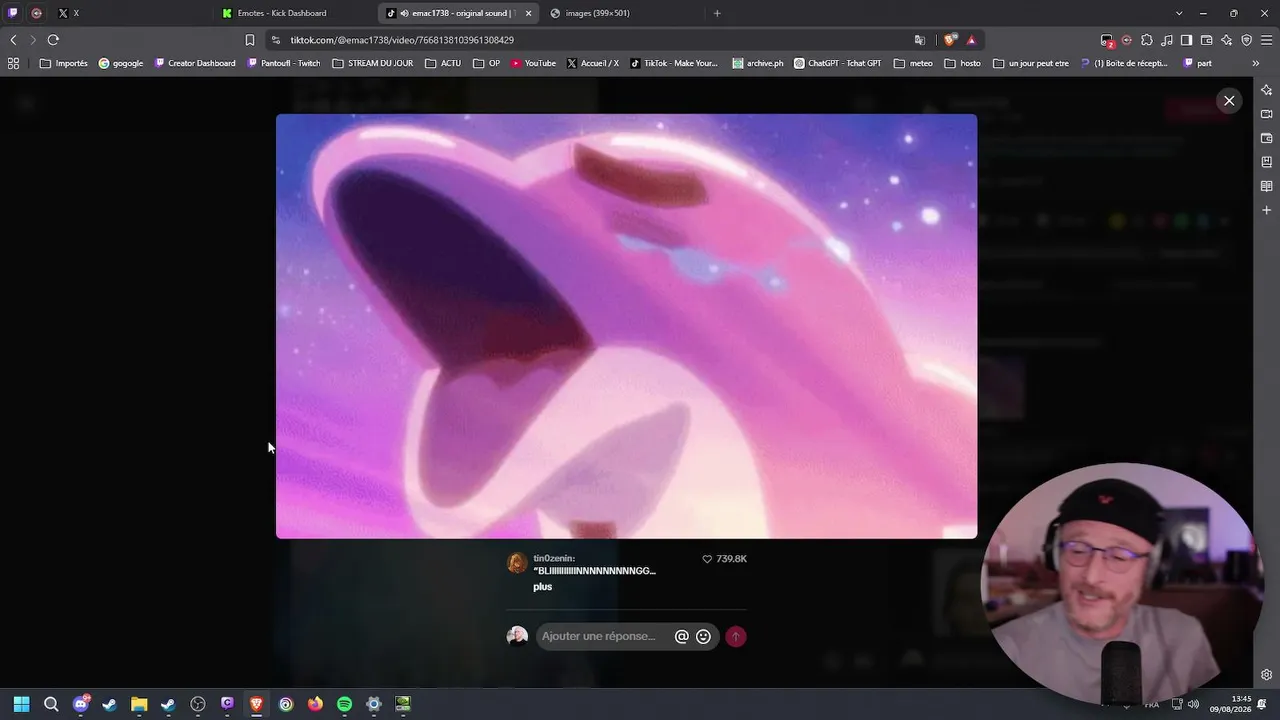
Task: Open the page translate icon in address bar
Action: tap(920, 40)
